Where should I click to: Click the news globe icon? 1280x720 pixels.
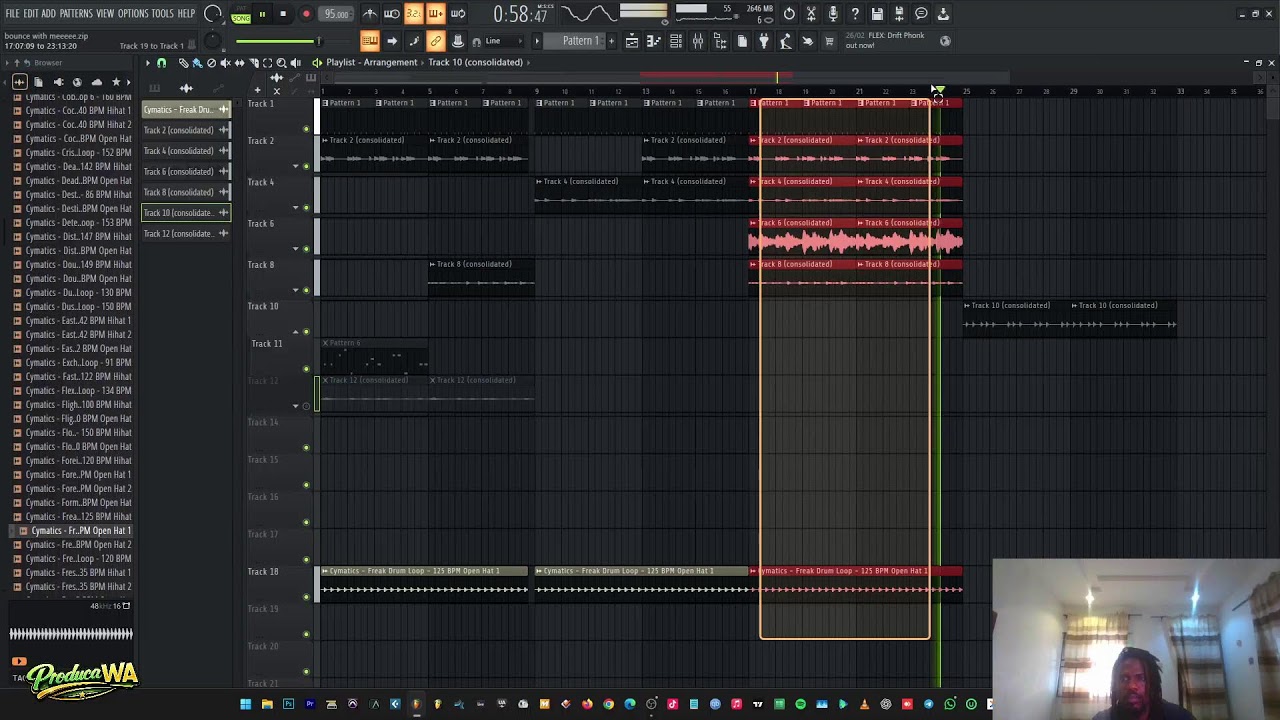945,41
